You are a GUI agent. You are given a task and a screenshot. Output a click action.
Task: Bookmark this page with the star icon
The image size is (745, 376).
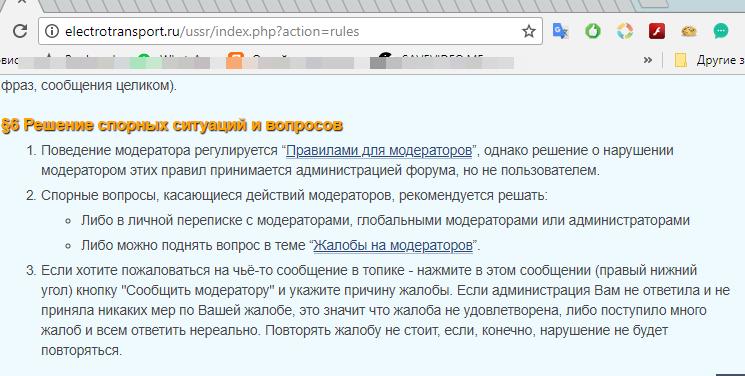coord(528,31)
